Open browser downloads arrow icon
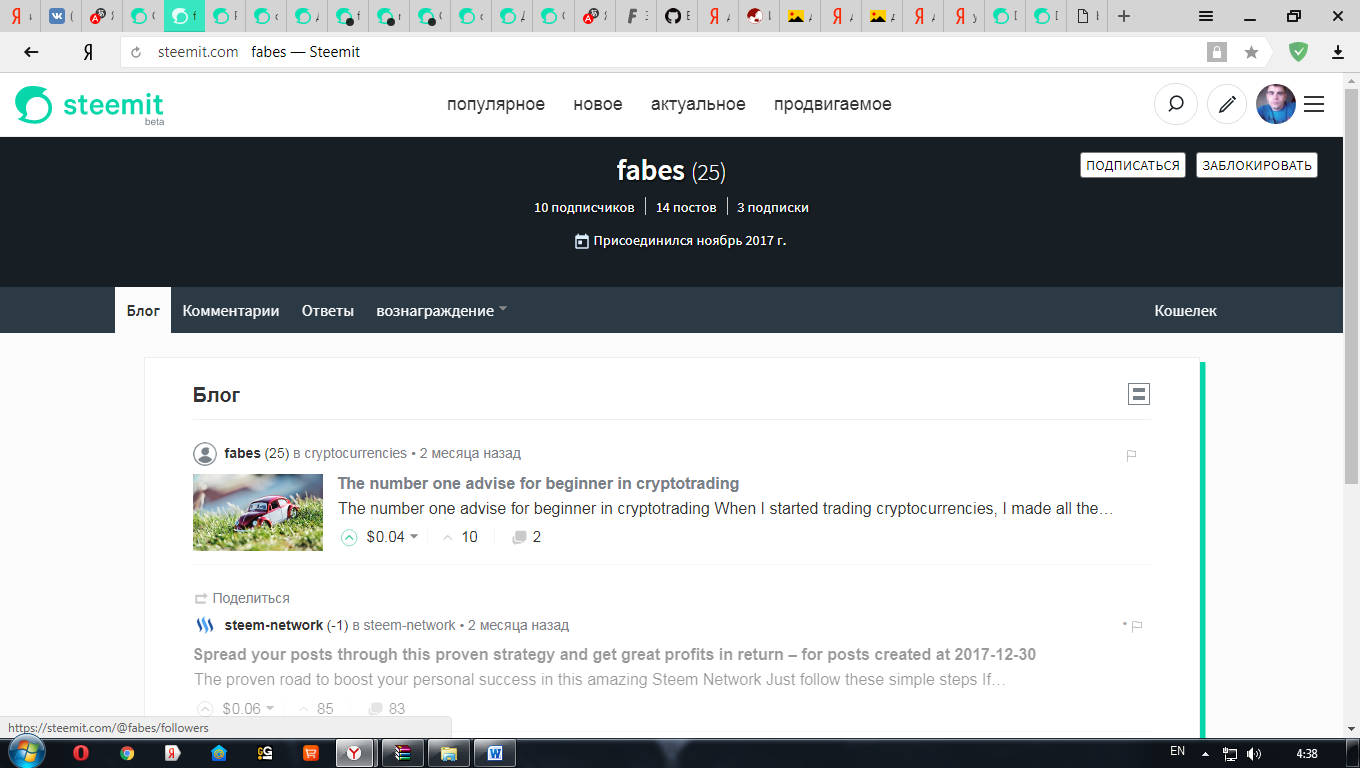 pos(1338,52)
